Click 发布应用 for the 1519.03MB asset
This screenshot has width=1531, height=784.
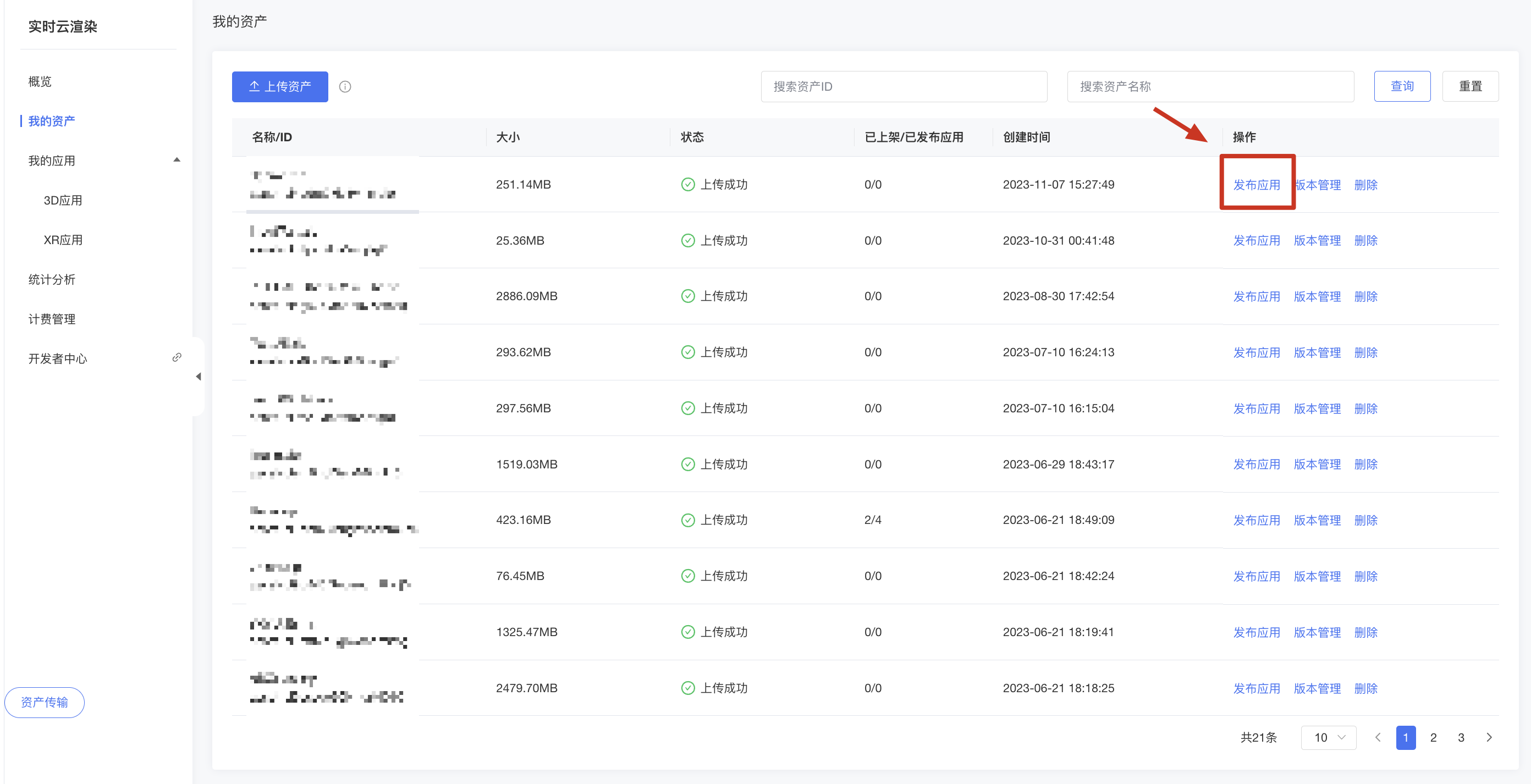click(x=1257, y=464)
